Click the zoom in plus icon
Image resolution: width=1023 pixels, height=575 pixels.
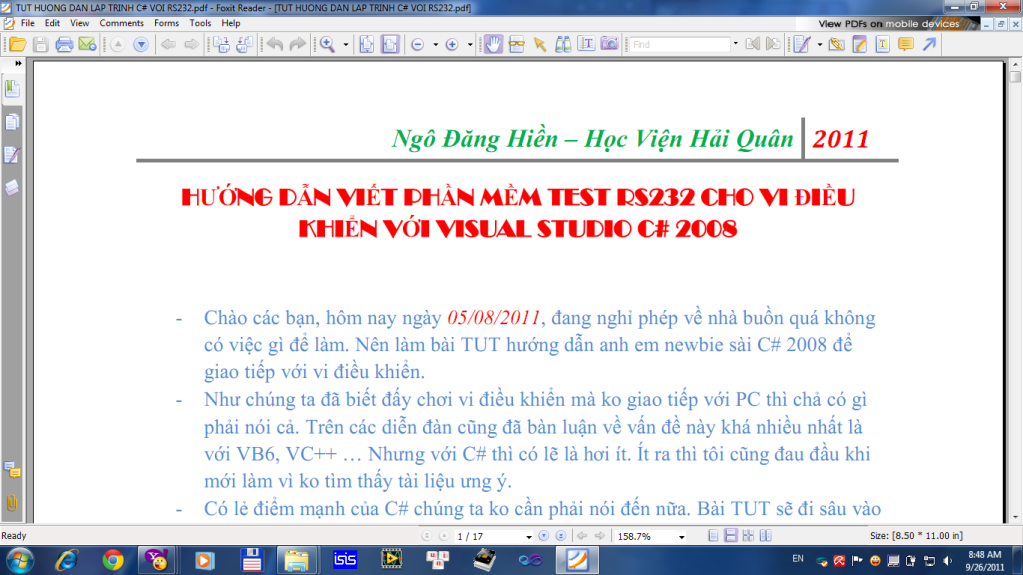tap(451, 44)
